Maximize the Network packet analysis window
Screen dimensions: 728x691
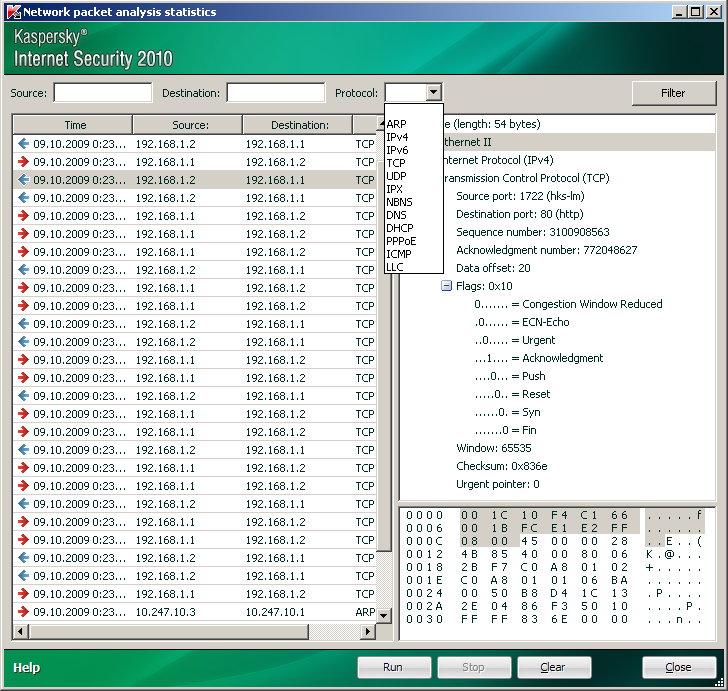[696, 12]
